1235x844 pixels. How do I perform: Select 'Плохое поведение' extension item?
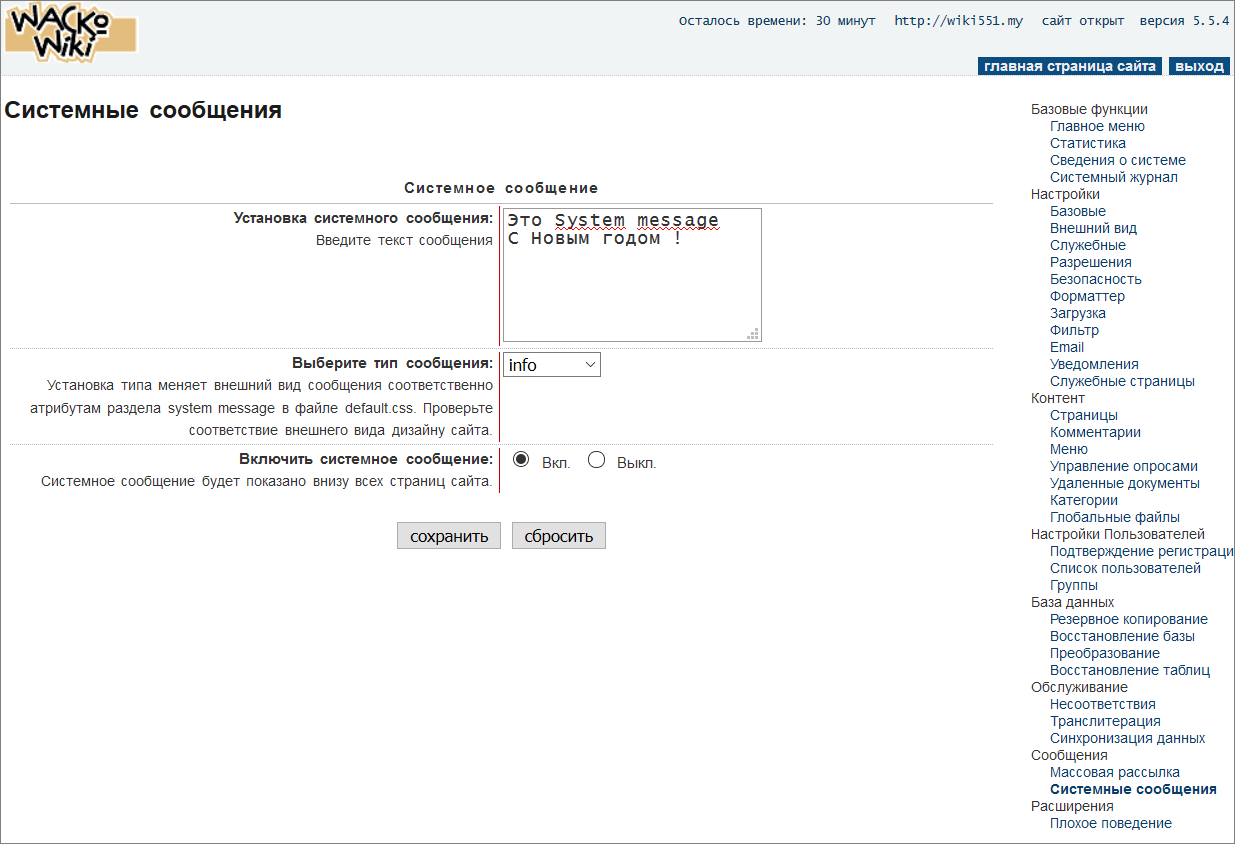click(1110, 823)
